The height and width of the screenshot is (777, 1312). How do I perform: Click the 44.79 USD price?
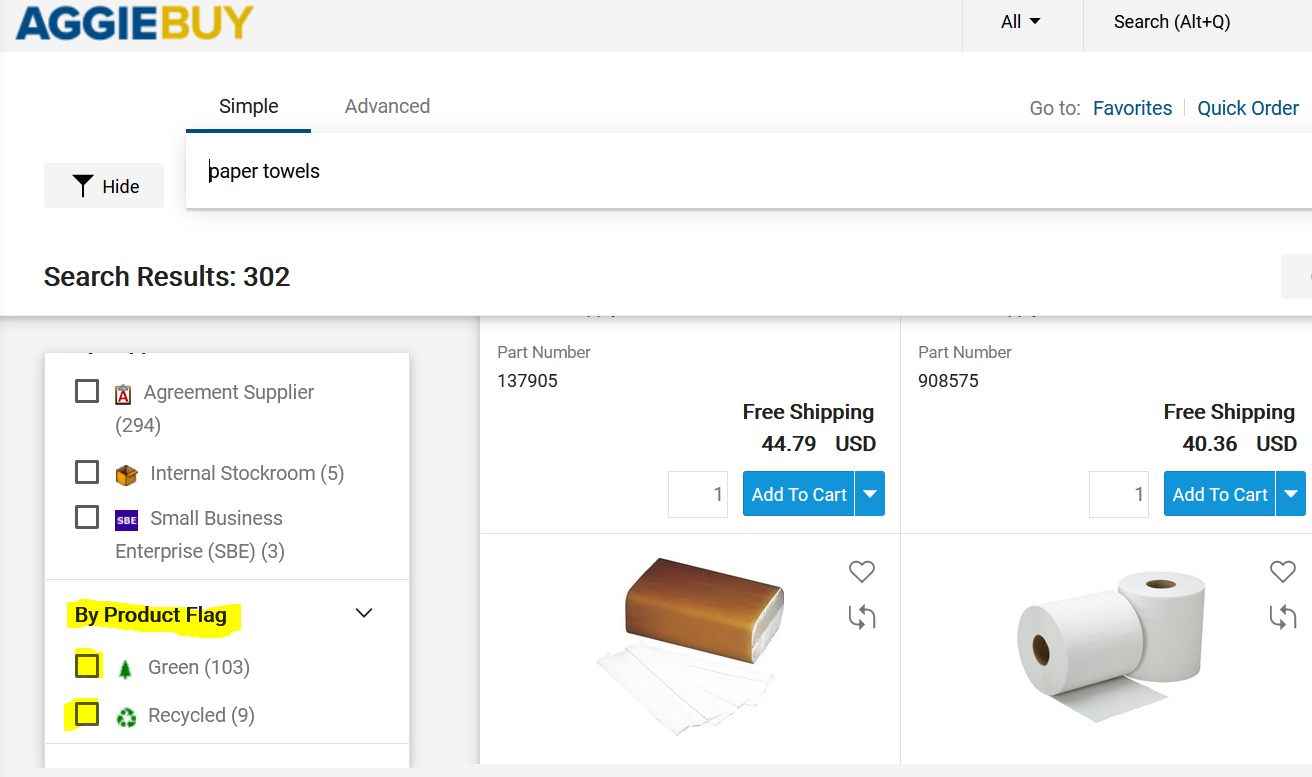point(819,443)
